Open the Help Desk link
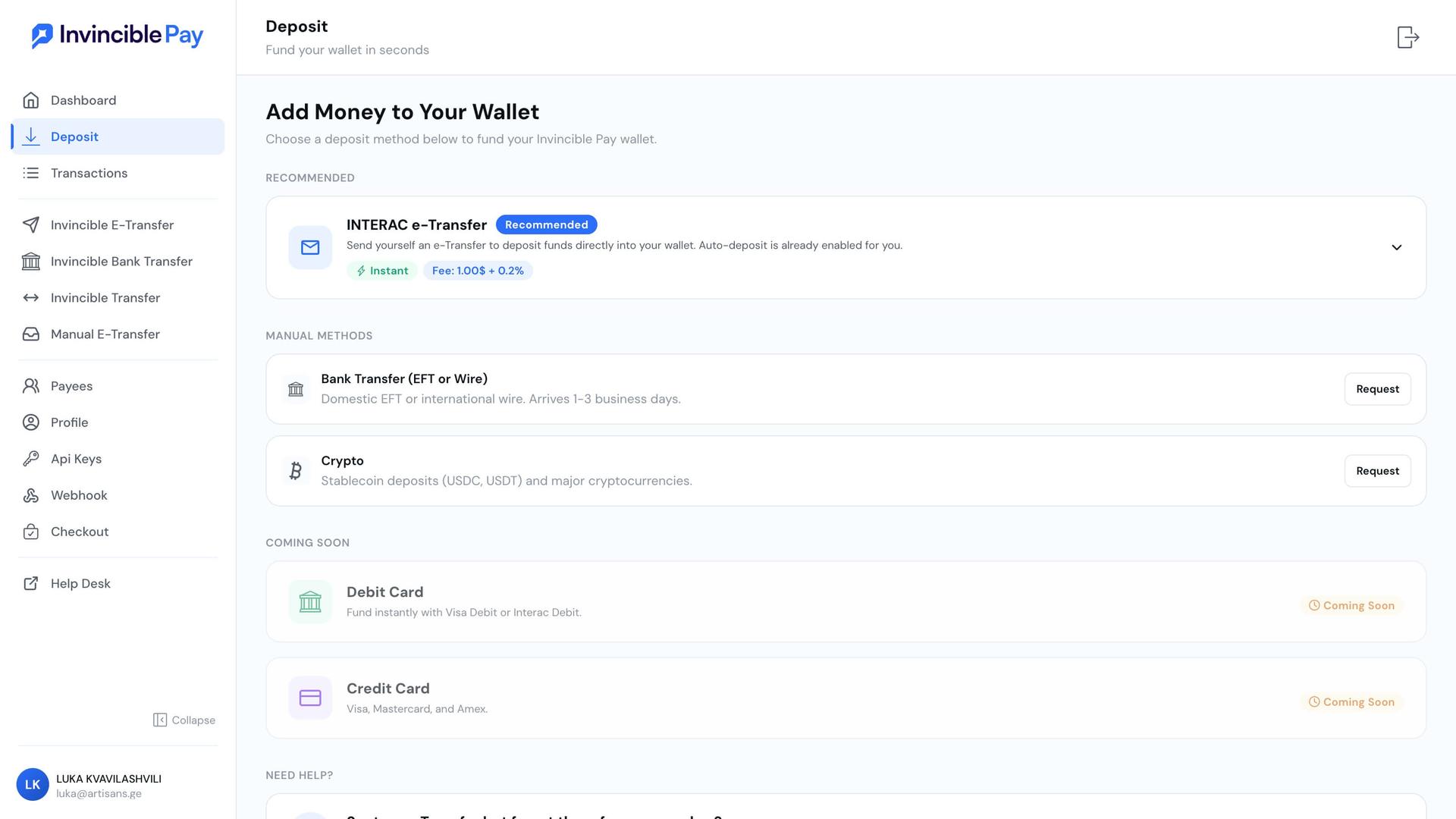Image resolution: width=1456 pixels, height=819 pixels. pyautogui.click(x=118, y=583)
